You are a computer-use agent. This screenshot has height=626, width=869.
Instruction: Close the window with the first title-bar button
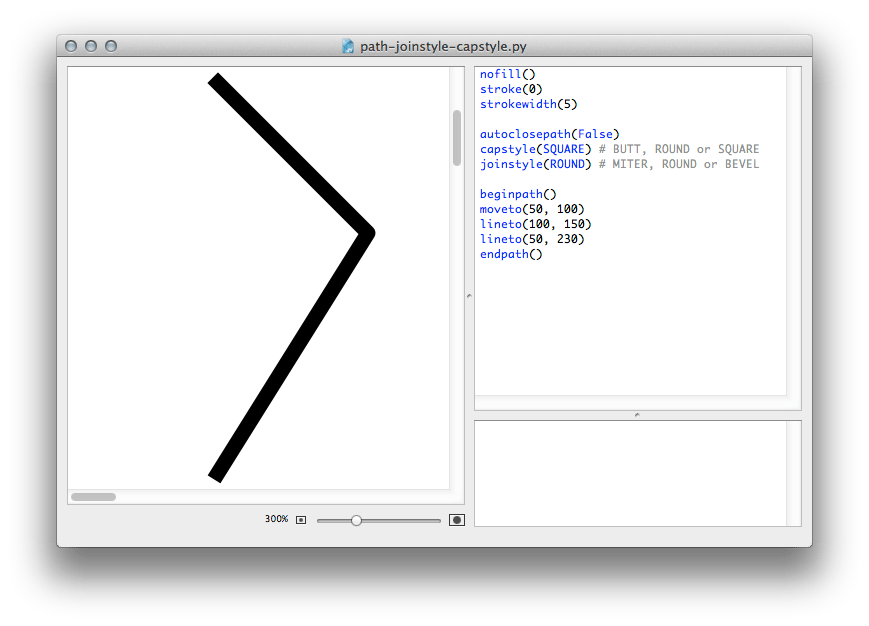[x=71, y=46]
